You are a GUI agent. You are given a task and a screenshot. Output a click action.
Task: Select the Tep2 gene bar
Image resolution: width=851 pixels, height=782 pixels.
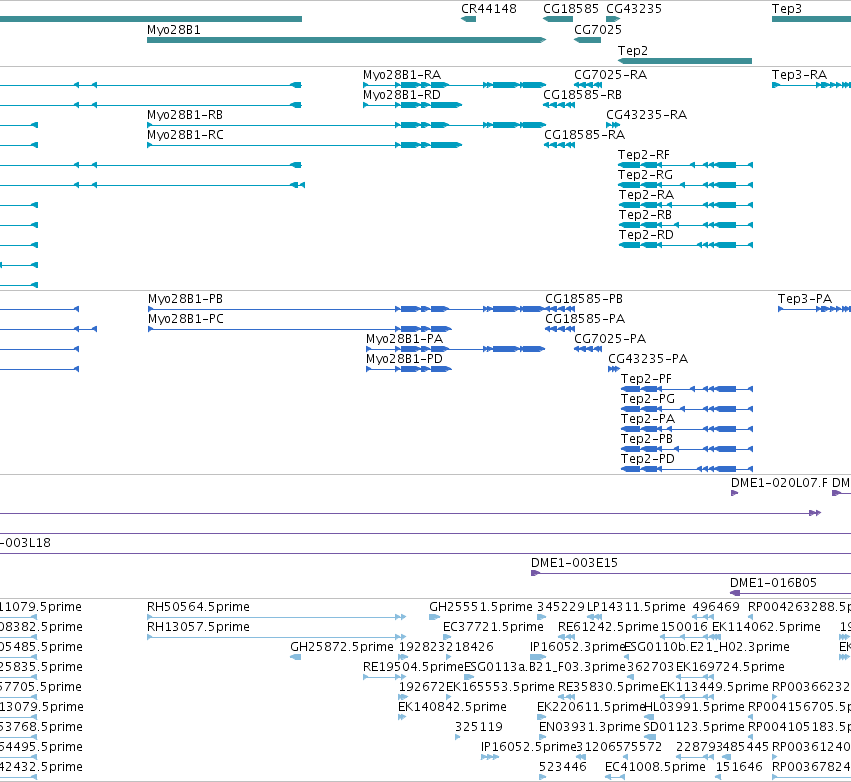pyautogui.click(x=685, y=61)
